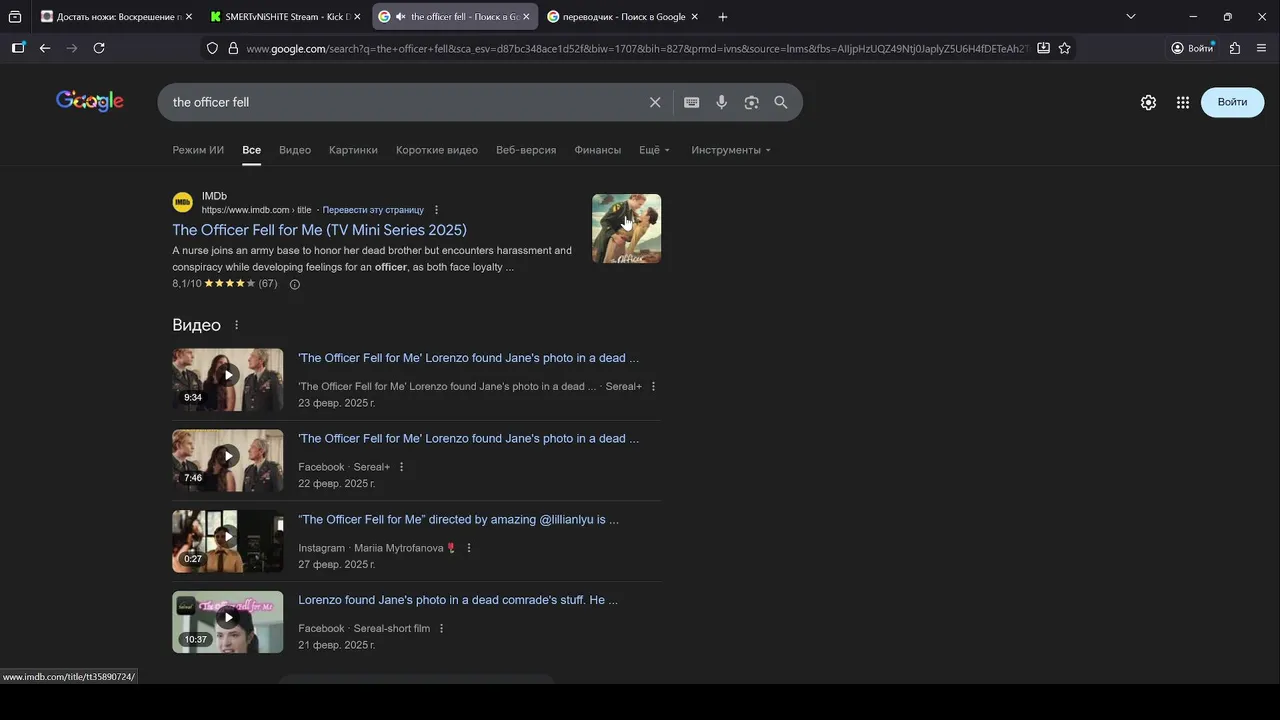Open directed by amazing @lillianlyu link

click(458, 520)
